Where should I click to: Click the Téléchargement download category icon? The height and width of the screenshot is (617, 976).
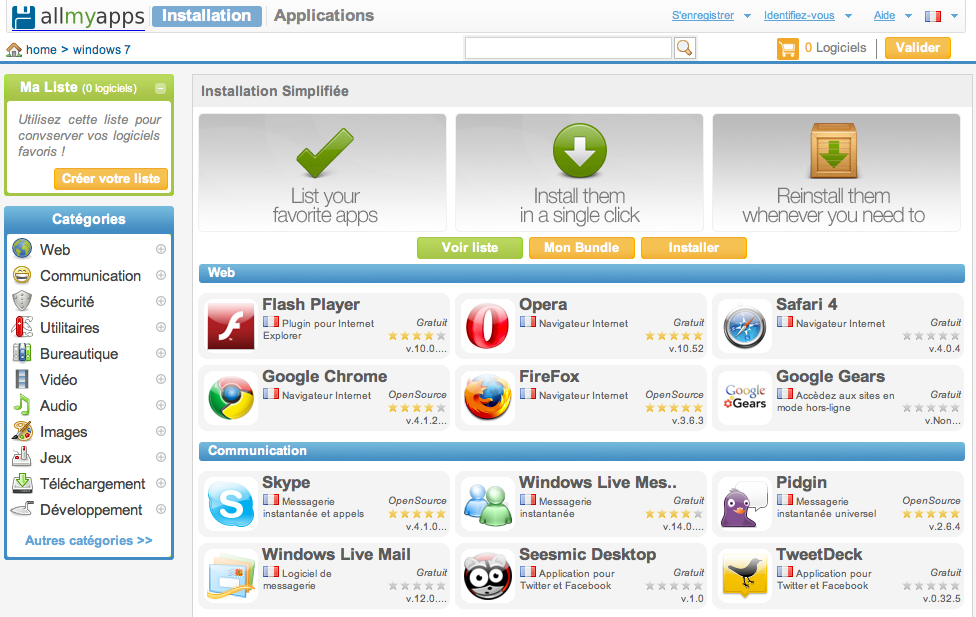click(22, 483)
